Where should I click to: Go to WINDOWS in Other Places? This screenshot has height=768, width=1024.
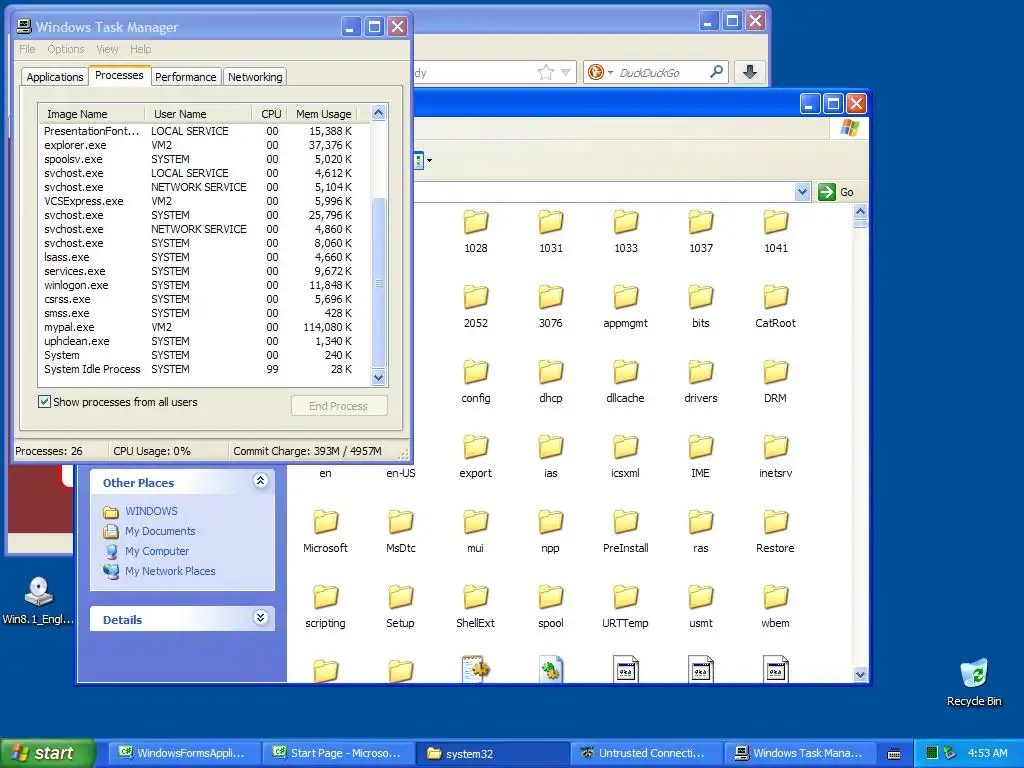[151, 511]
